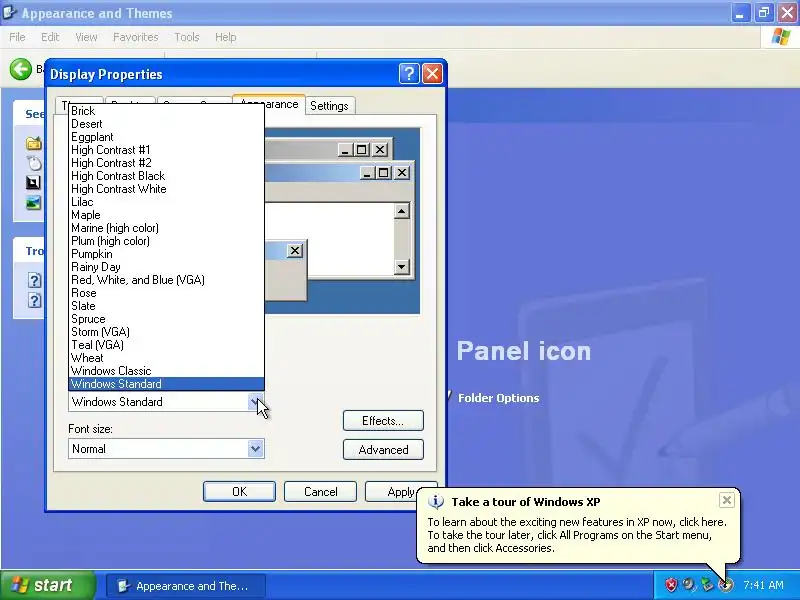Pick High Contrast White scheme
This screenshot has height=600, width=800.
pyautogui.click(x=166, y=189)
